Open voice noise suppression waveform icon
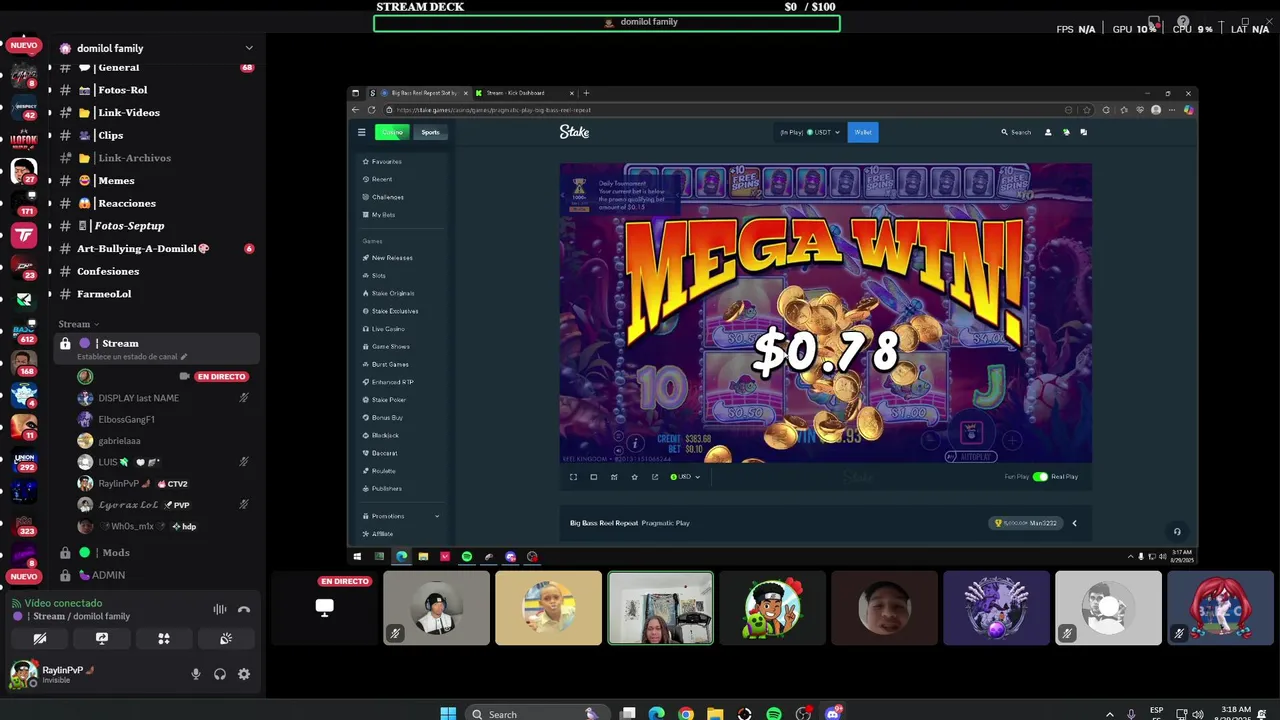Viewport: 1280px width, 720px height. tap(220, 609)
